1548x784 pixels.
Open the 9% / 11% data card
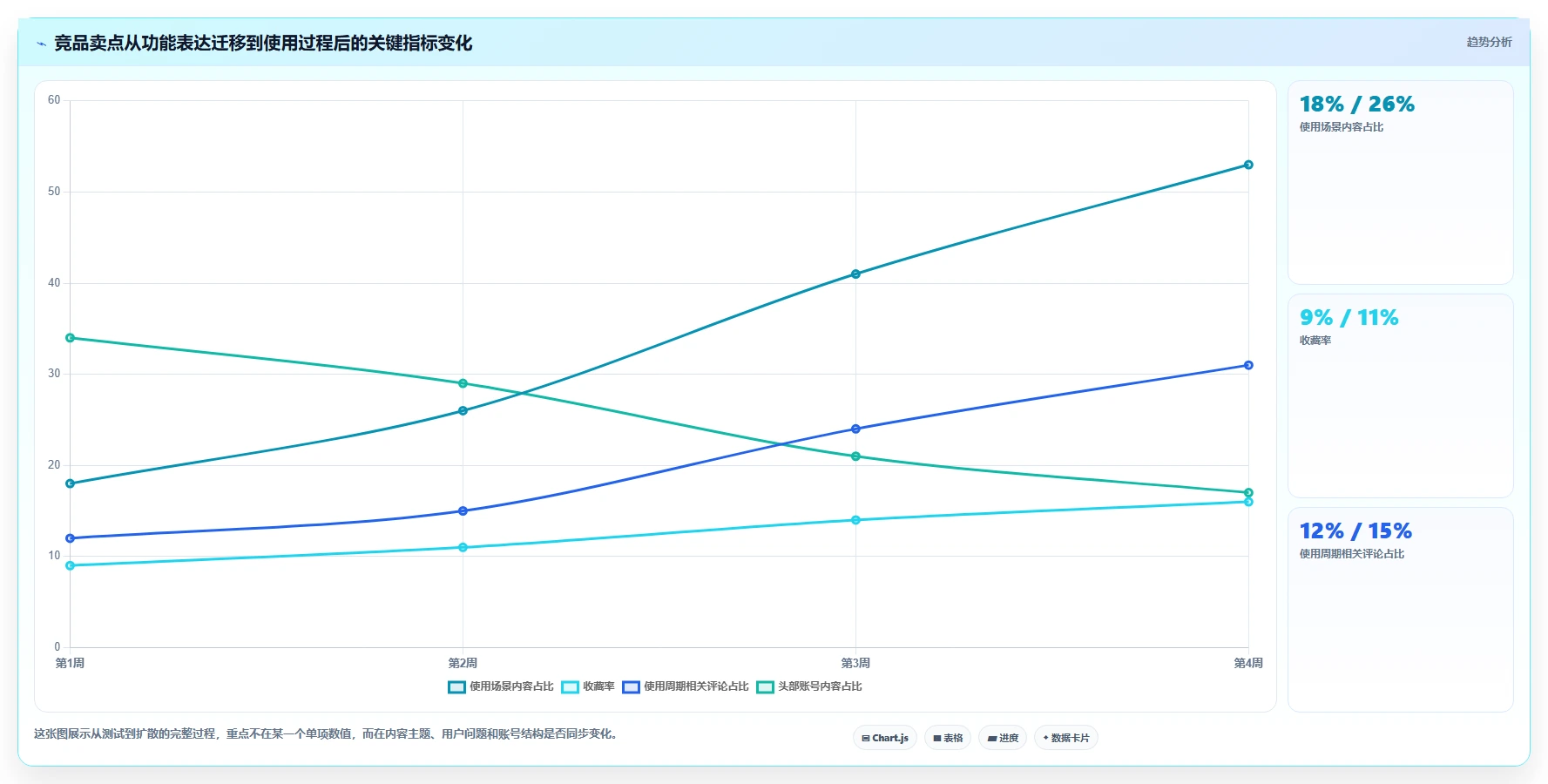(x=1400, y=395)
